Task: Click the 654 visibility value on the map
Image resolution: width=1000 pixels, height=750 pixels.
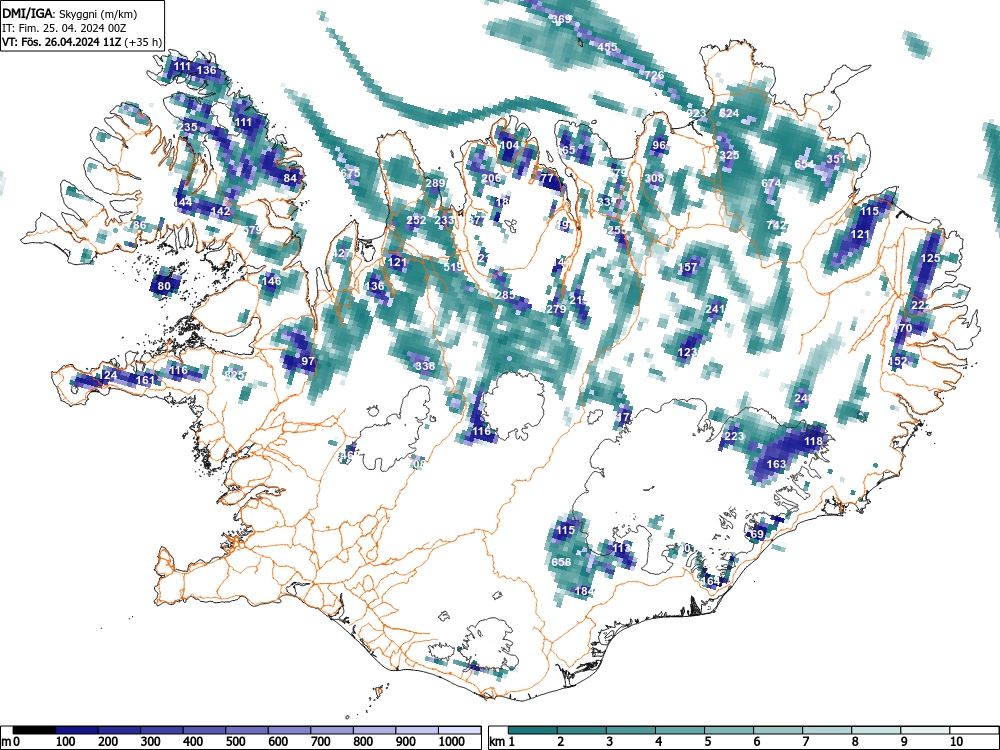Action: 804,164
